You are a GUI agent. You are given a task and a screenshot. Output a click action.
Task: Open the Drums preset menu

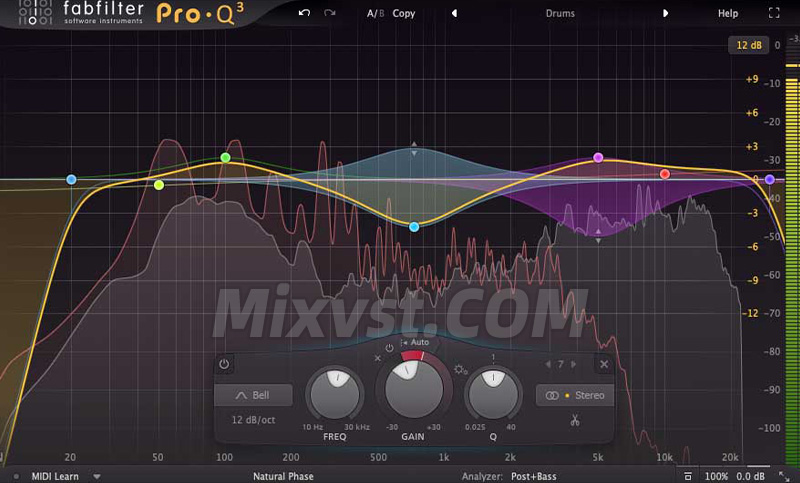(560, 14)
